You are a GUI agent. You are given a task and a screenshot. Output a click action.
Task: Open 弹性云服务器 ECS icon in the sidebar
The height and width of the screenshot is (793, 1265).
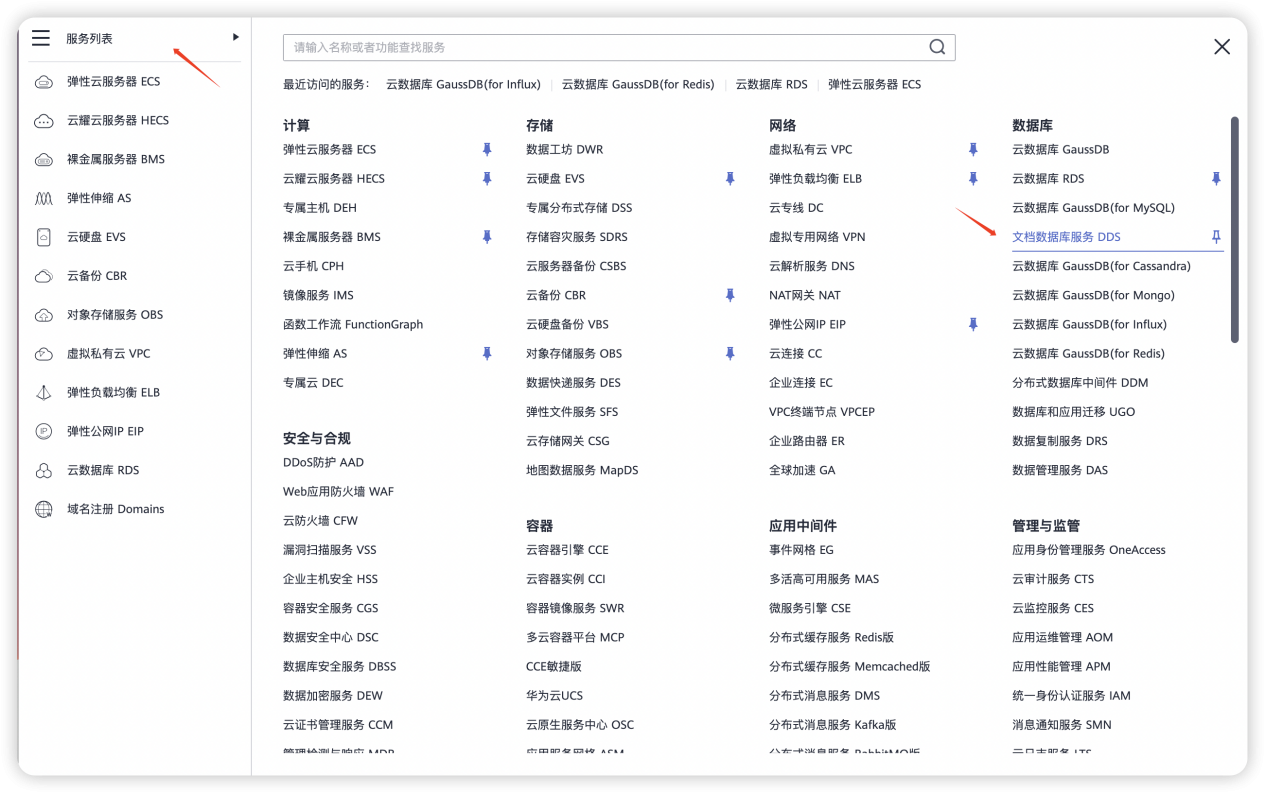(x=44, y=82)
